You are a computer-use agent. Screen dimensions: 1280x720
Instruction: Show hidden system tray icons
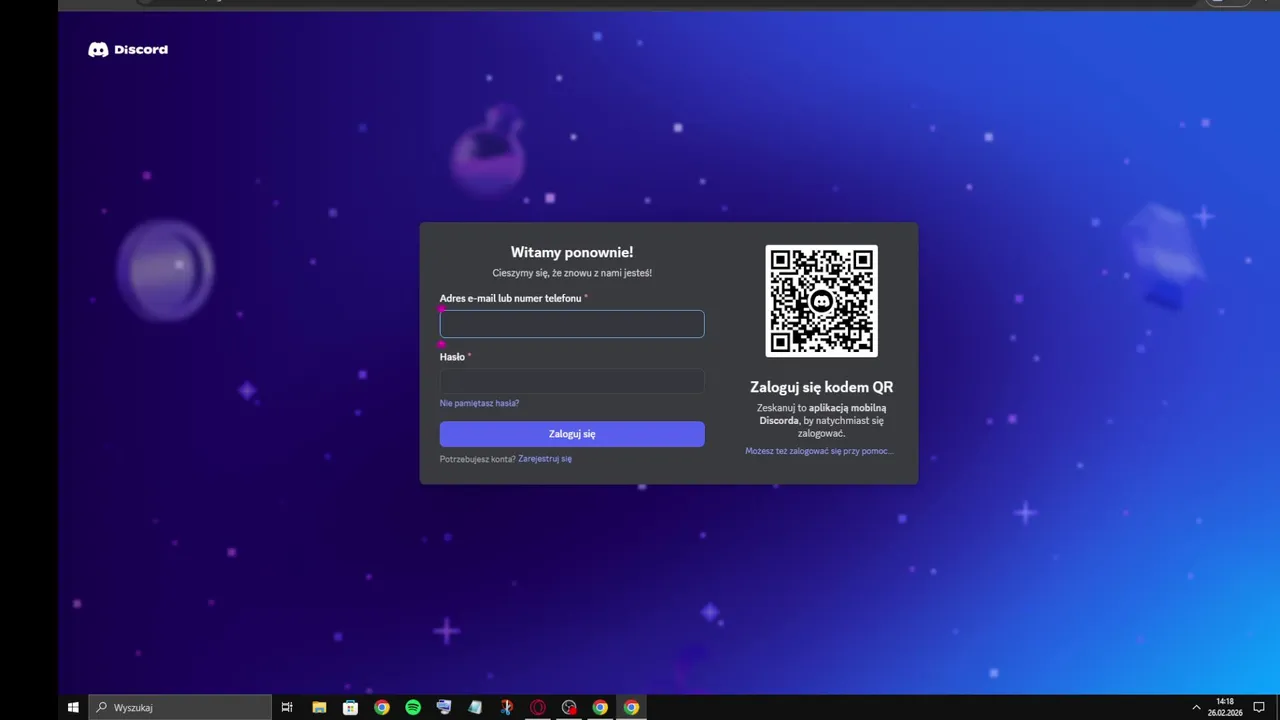pyautogui.click(x=1196, y=707)
